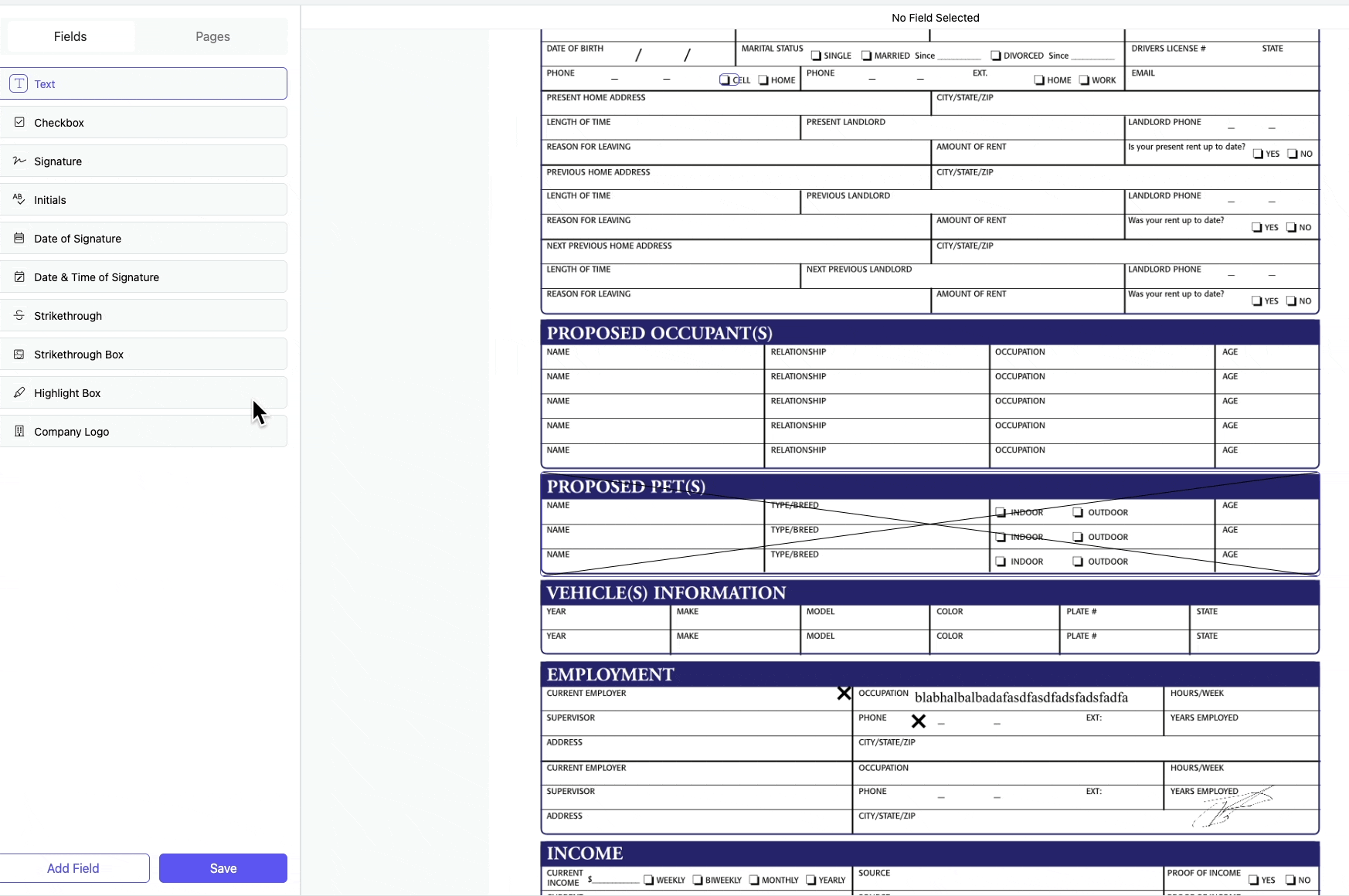Choose the Strikethrough option
Image resolution: width=1349 pixels, height=896 pixels.
(x=144, y=315)
